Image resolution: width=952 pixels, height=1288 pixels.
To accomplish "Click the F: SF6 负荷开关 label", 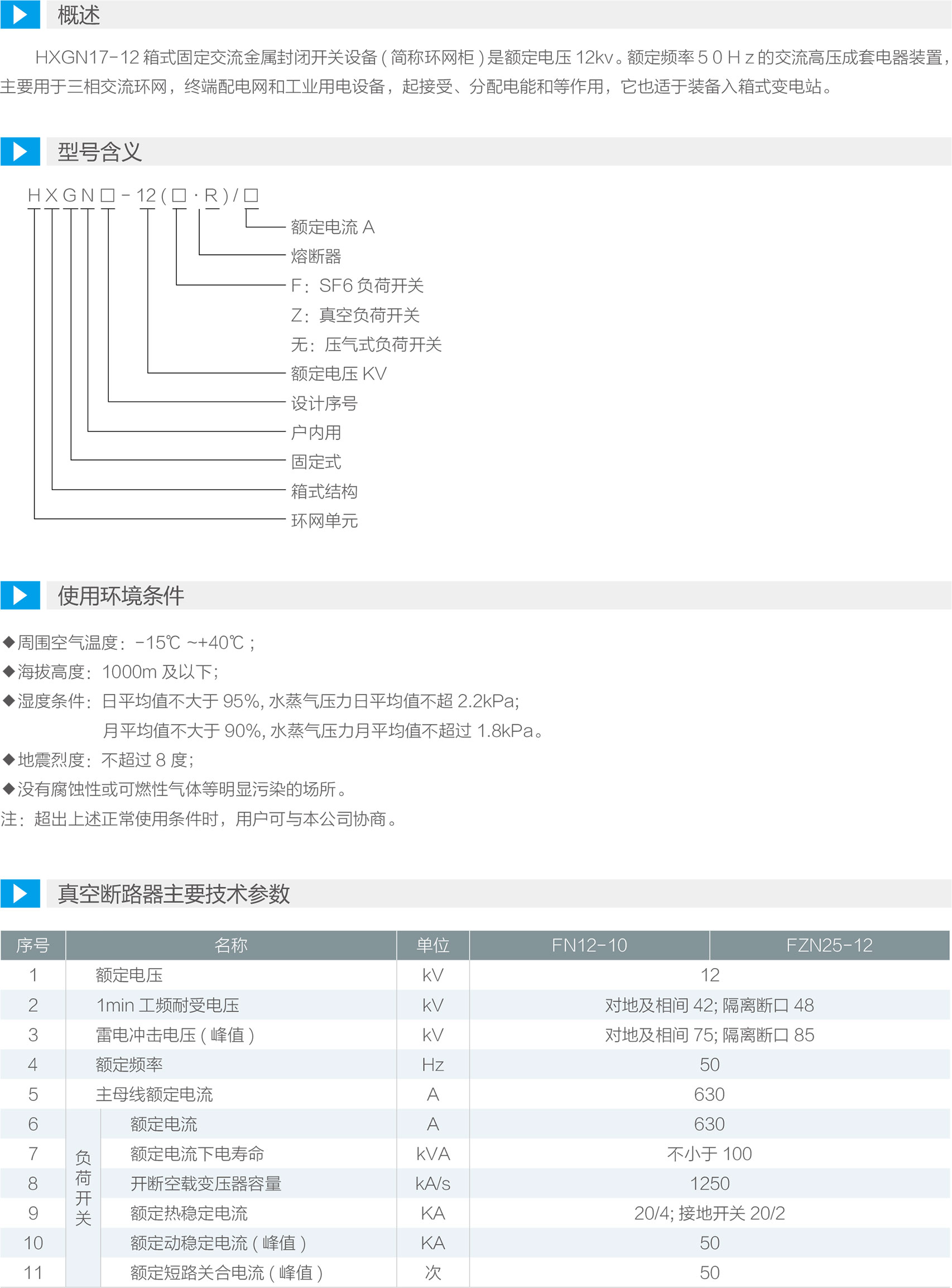I will coord(357,285).
